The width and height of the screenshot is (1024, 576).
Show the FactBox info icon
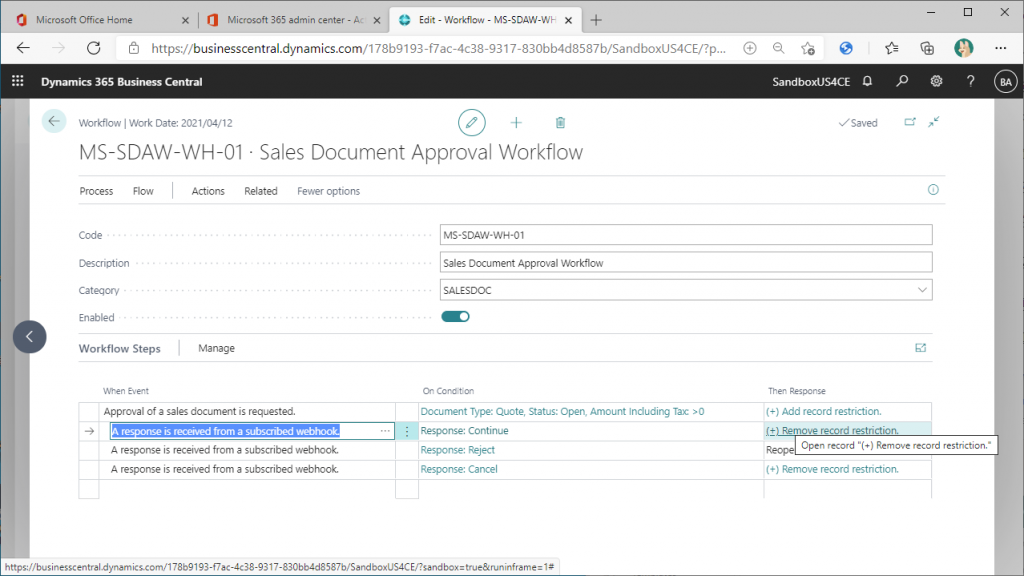click(933, 189)
